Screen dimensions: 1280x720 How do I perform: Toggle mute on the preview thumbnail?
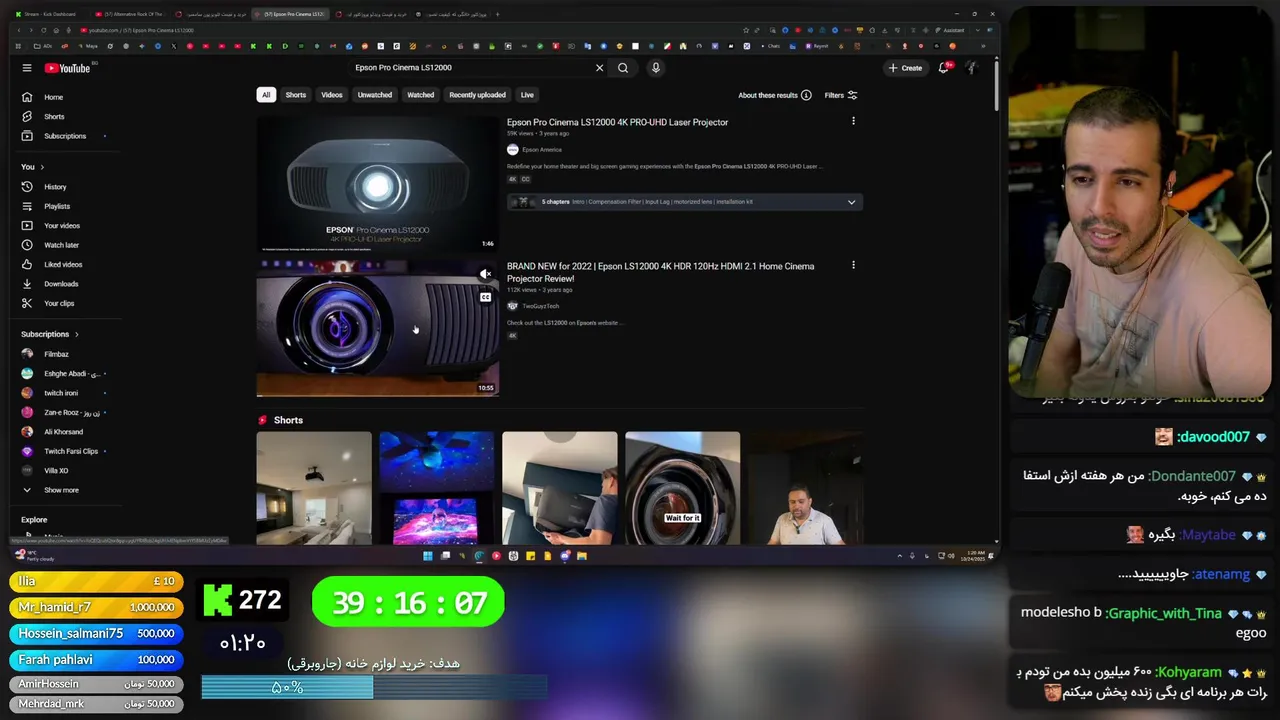[x=485, y=274]
